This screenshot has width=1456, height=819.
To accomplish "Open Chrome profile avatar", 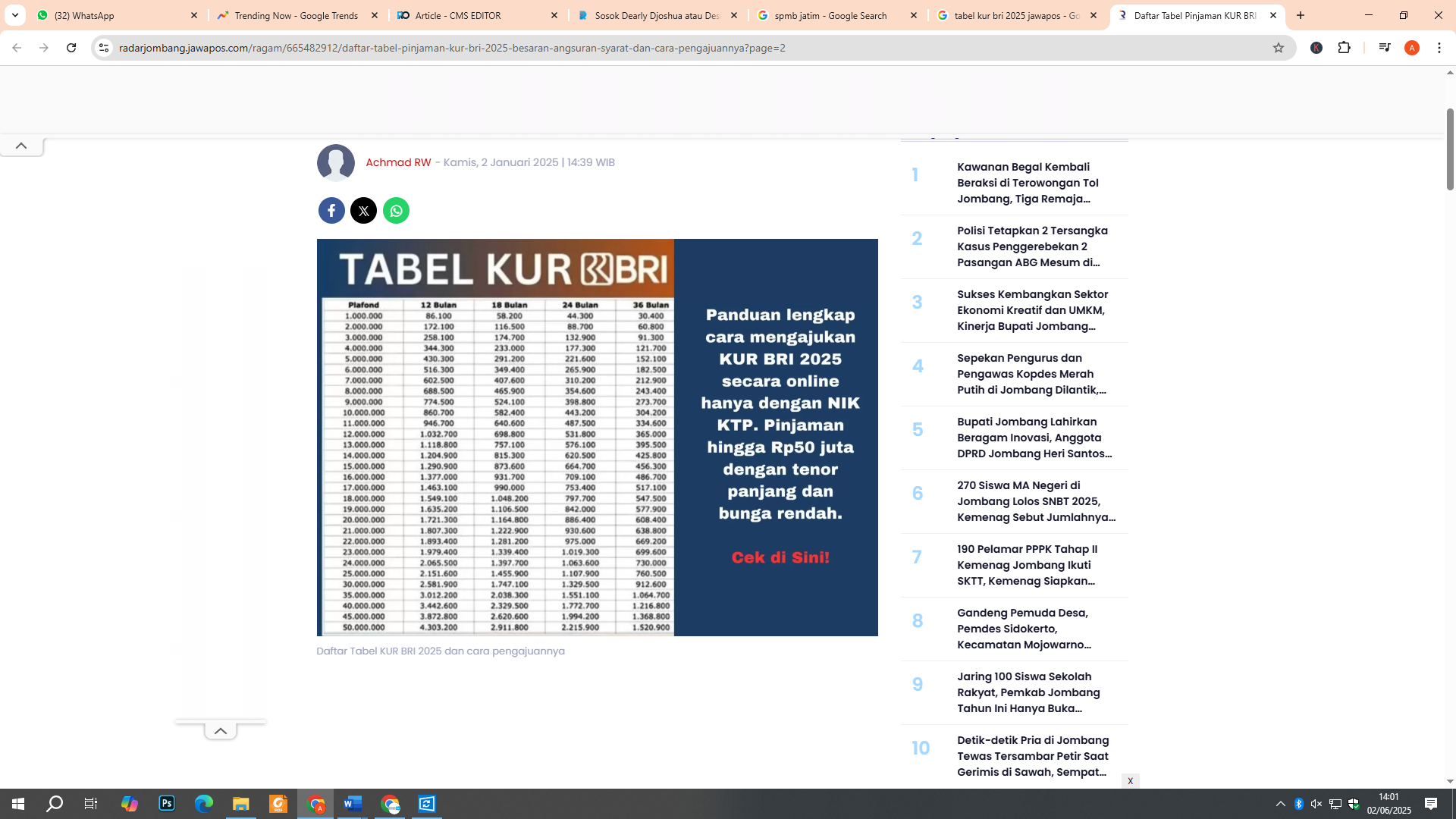I will pos(1412,48).
